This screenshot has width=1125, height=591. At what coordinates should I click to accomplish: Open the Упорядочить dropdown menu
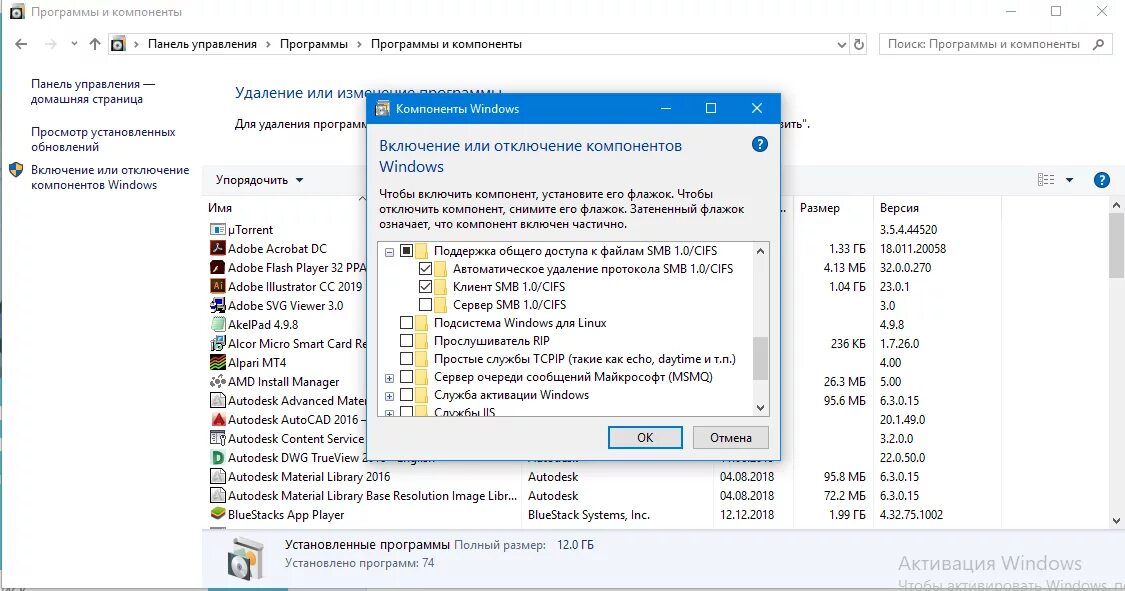point(259,180)
